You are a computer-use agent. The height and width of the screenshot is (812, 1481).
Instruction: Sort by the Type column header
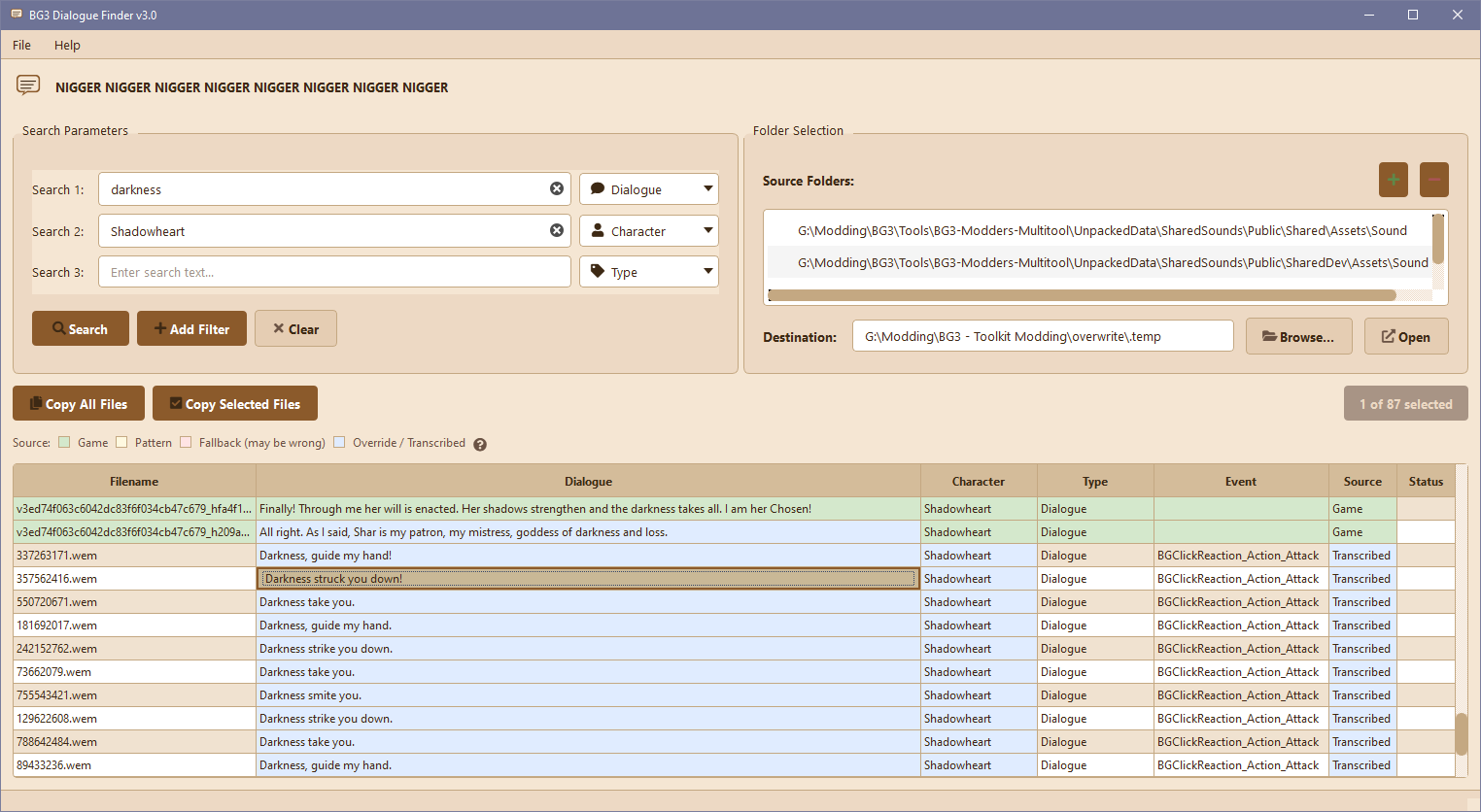coord(1095,481)
